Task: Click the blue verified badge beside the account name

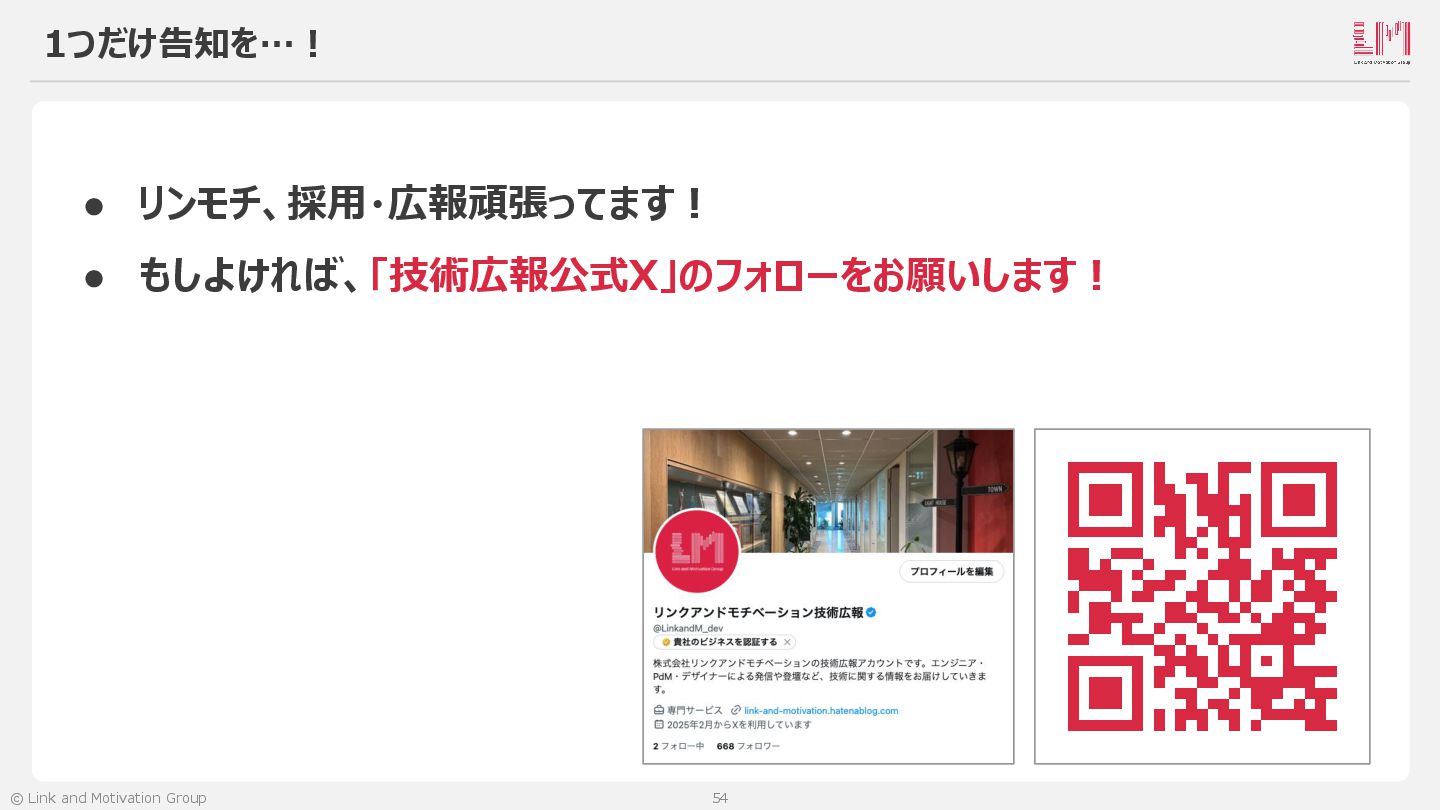Action: point(872,612)
